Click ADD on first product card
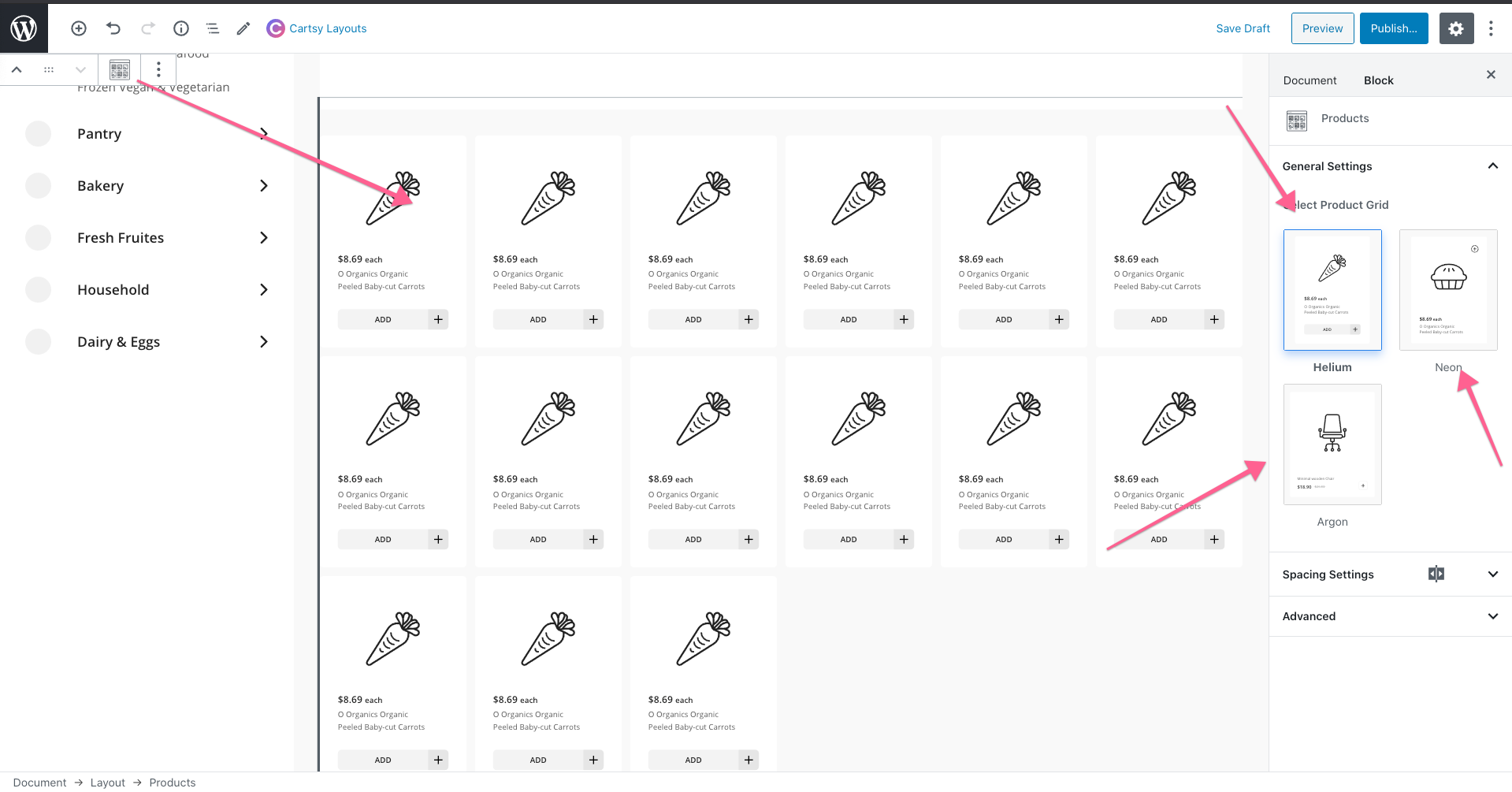This screenshot has height=792, width=1512. pyautogui.click(x=383, y=319)
